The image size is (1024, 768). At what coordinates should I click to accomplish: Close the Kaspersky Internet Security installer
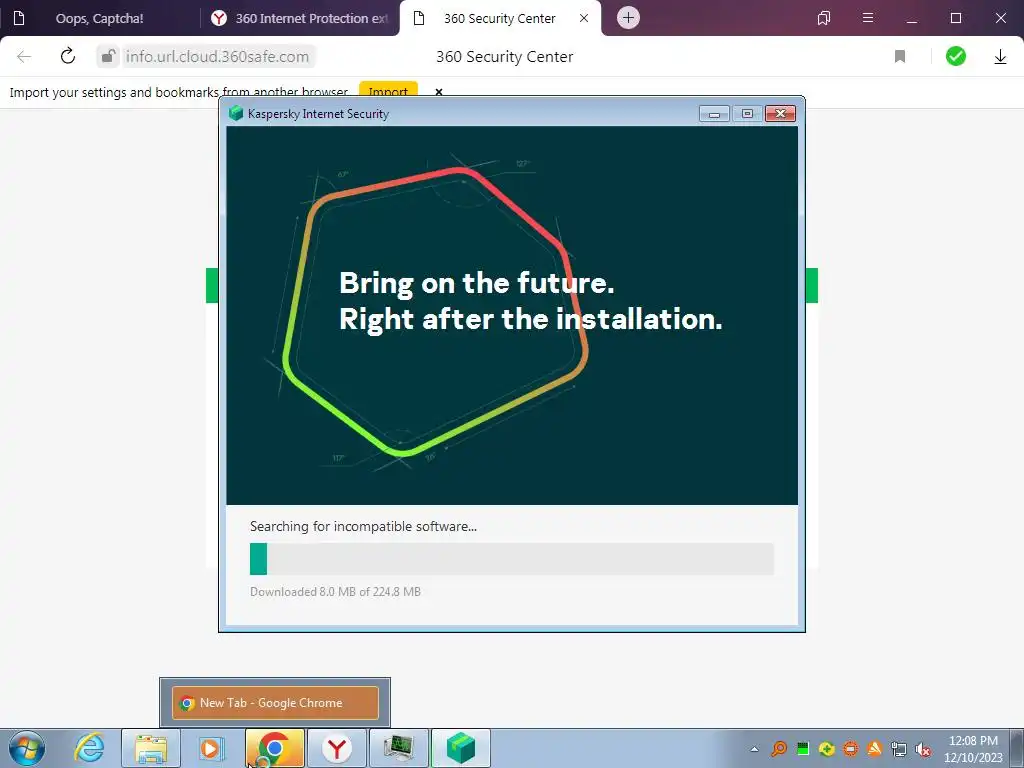(x=780, y=114)
